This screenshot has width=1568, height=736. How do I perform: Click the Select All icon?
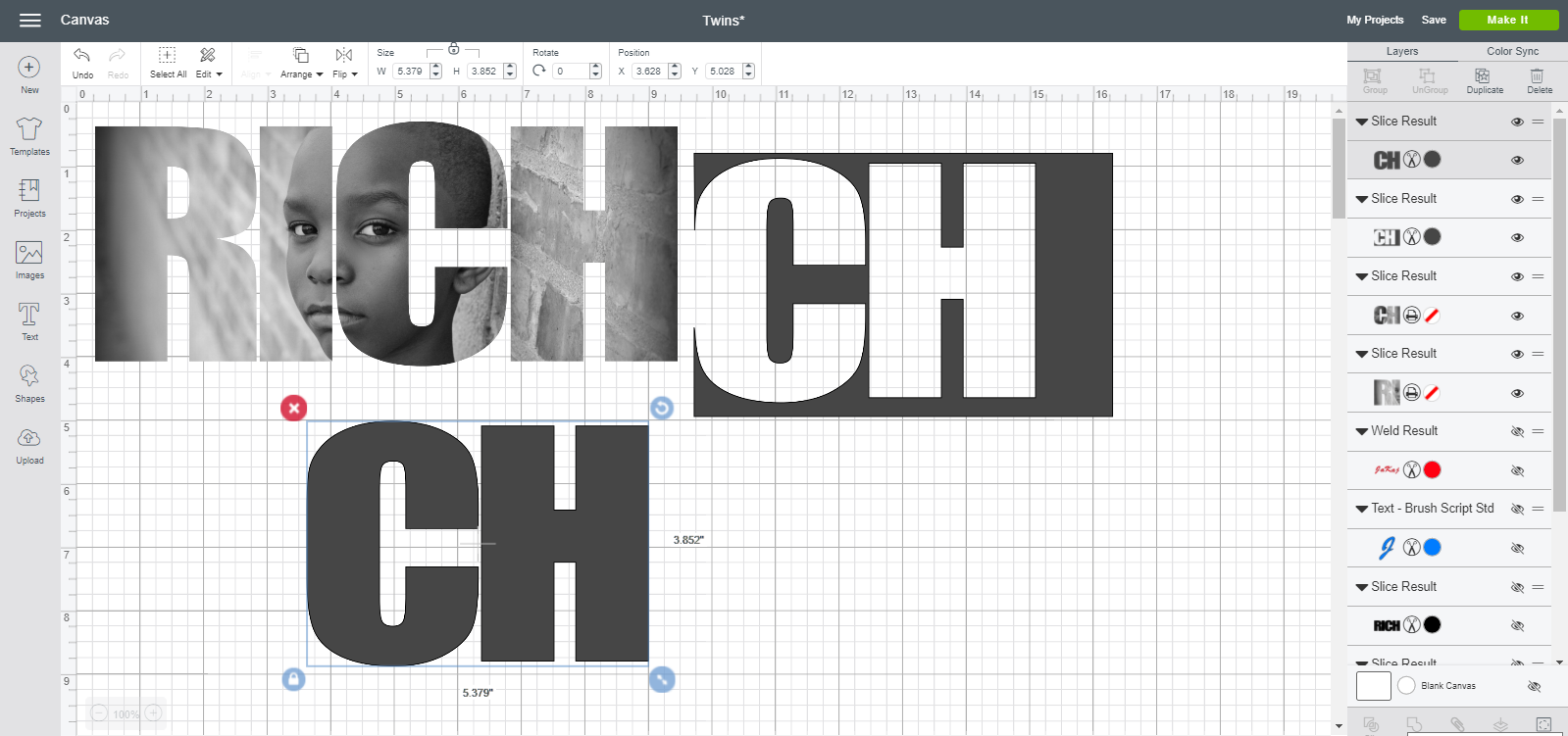click(168, 55)
